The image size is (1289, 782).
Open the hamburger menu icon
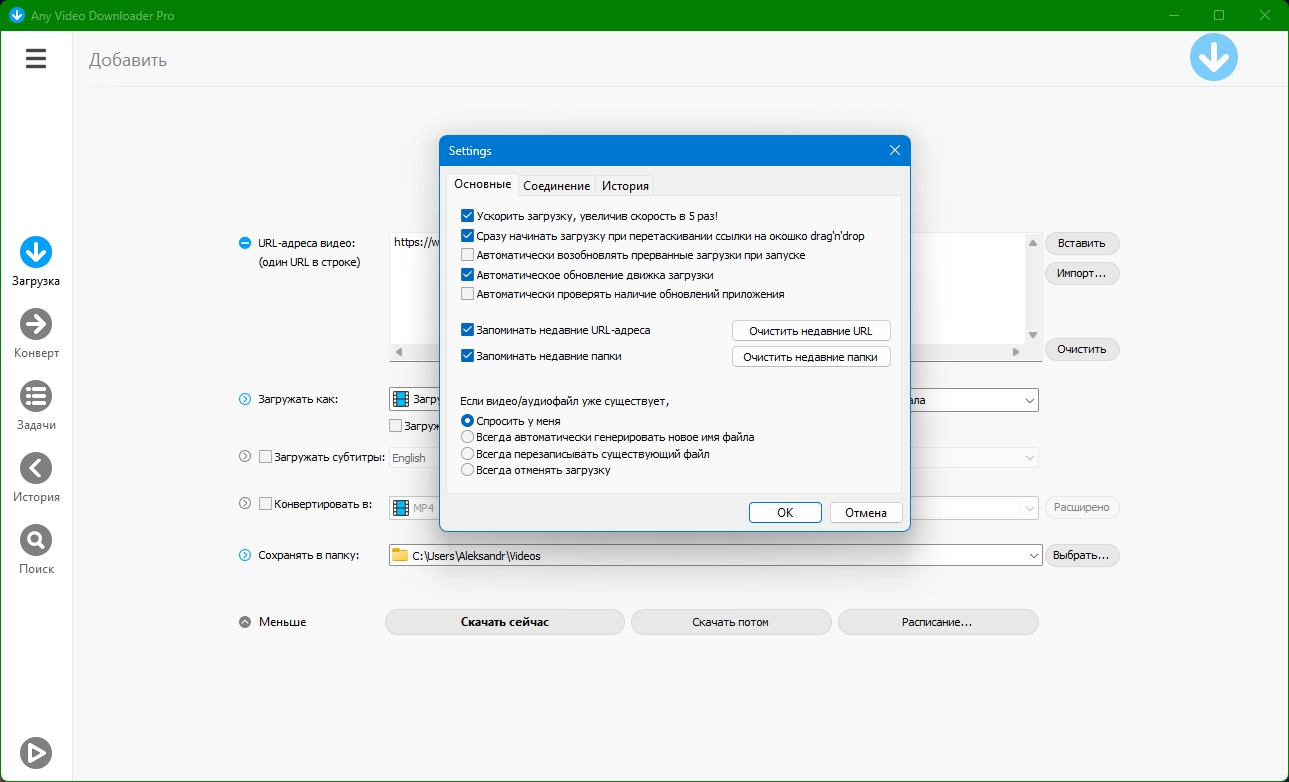coord(36,59)
